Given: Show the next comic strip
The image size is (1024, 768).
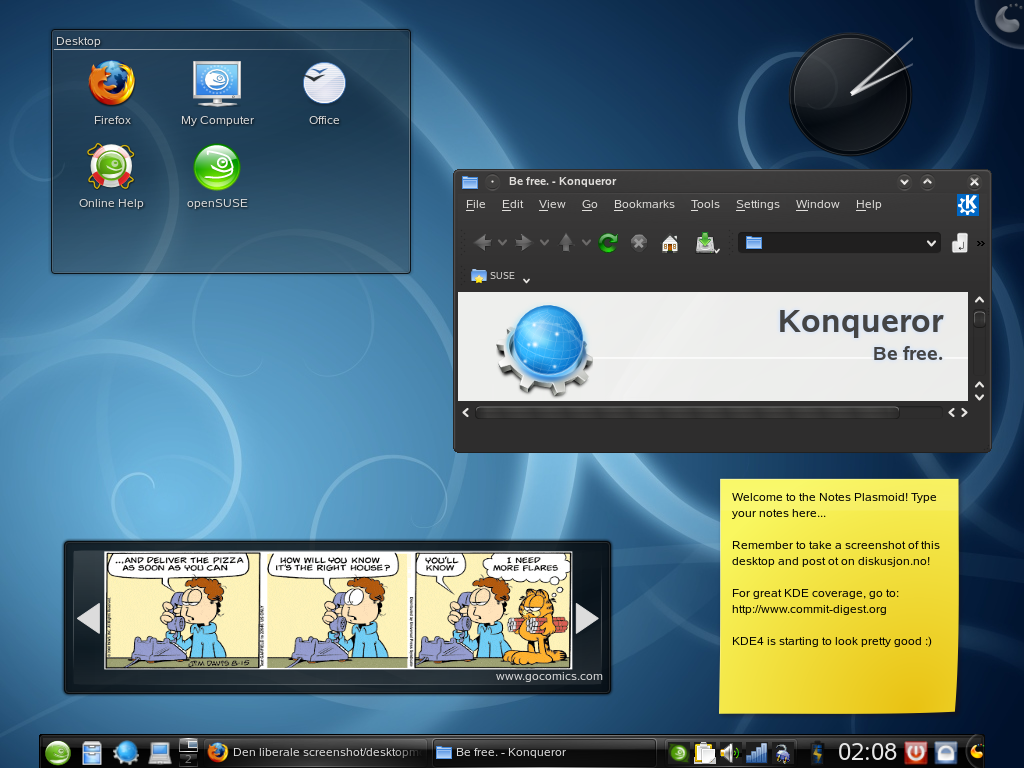Looking at the screenshot, I should tap(586, 618).
